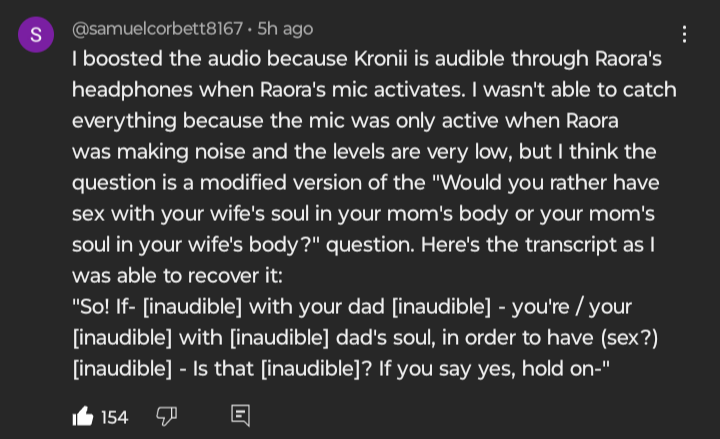
Task: Open the three-dot comment options menu
Action: 684,34
